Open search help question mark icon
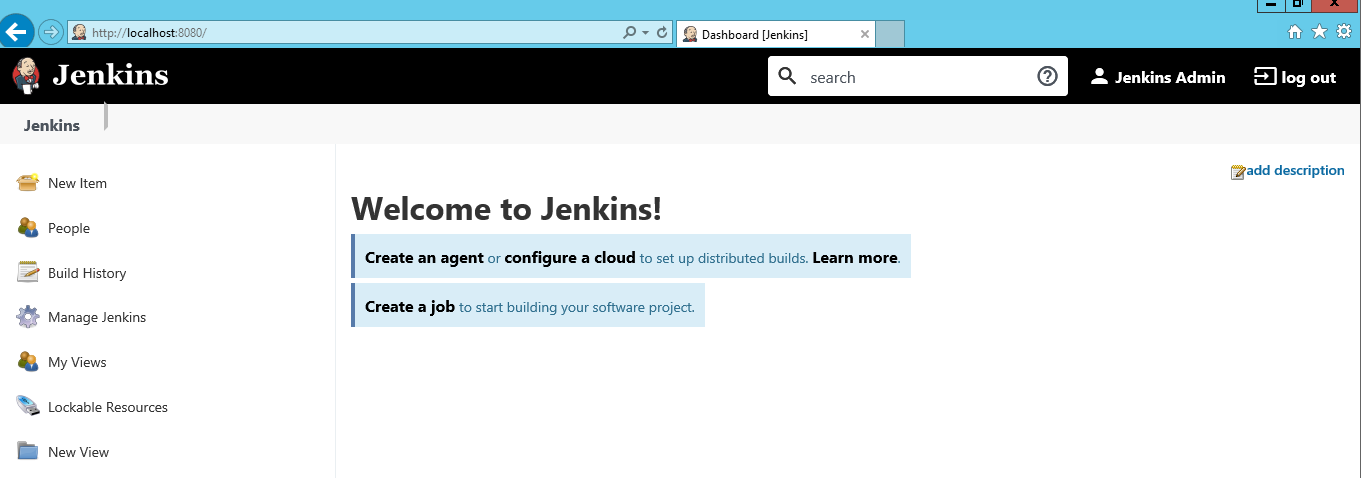Image resolution: width=1361 pixels, height=478 pixels. tap(1048, 76)
